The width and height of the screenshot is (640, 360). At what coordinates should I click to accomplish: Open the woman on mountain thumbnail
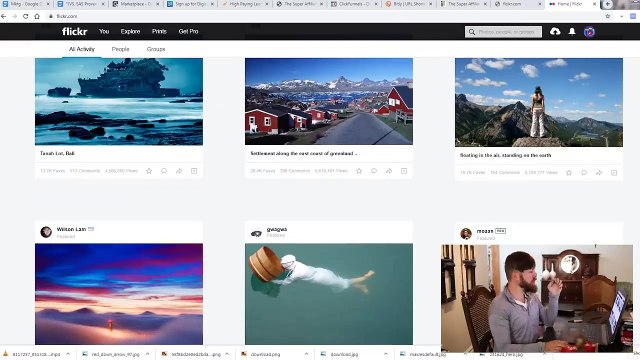(x=539, y=102)
